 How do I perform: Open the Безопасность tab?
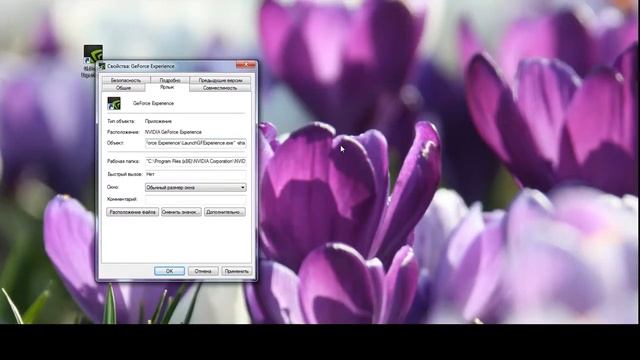click(126, 80)
